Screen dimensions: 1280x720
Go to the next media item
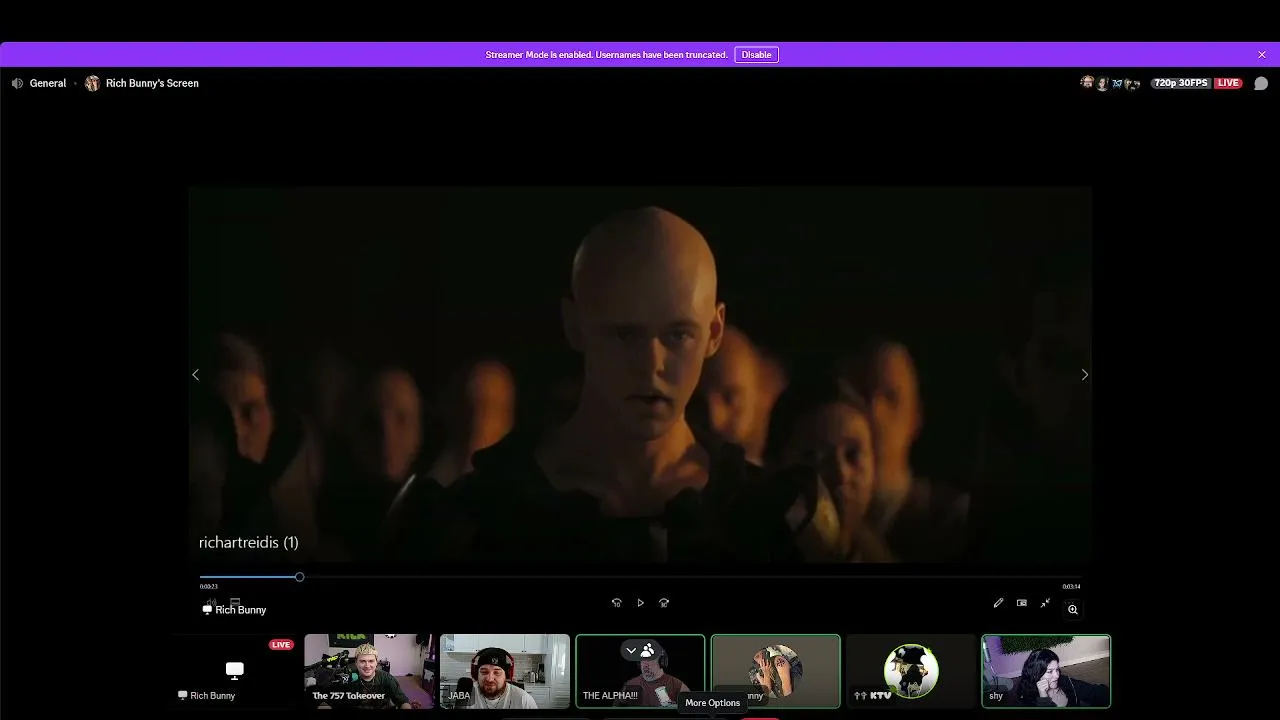[1085, 375]
